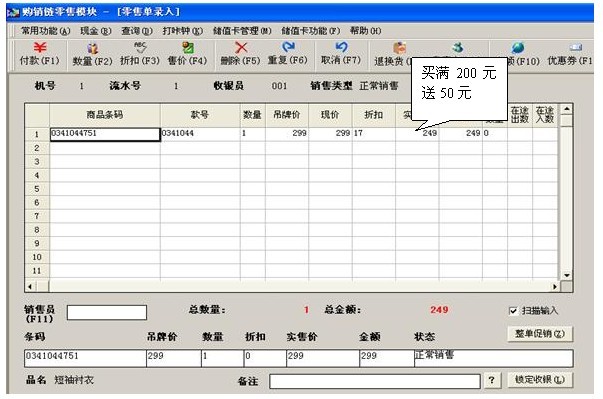Open the 查询 (Q) menu
603x399 pixels.
pyautogui.click(x=137, y=31)
